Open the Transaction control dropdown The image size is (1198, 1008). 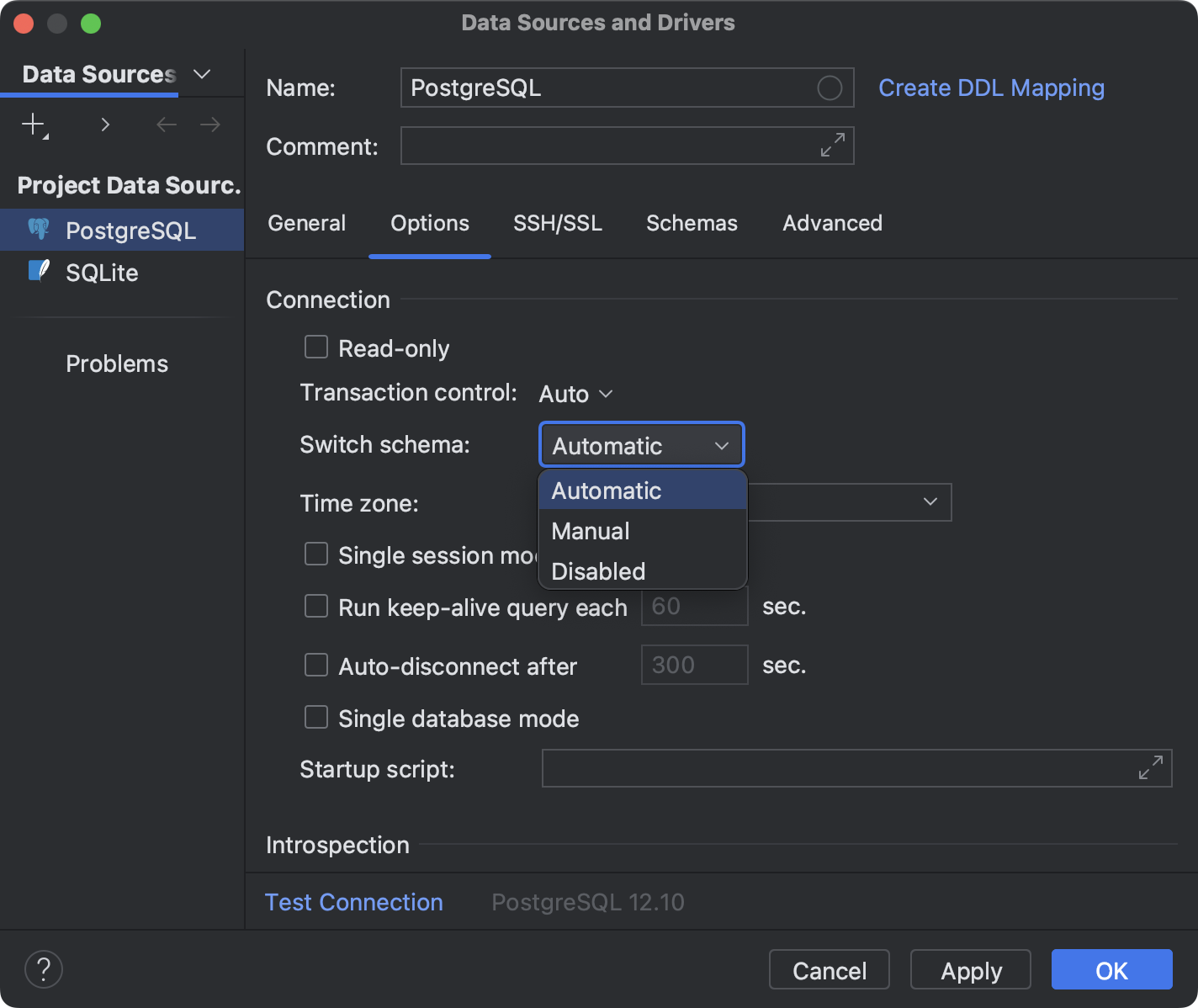[x=575, y=393]
